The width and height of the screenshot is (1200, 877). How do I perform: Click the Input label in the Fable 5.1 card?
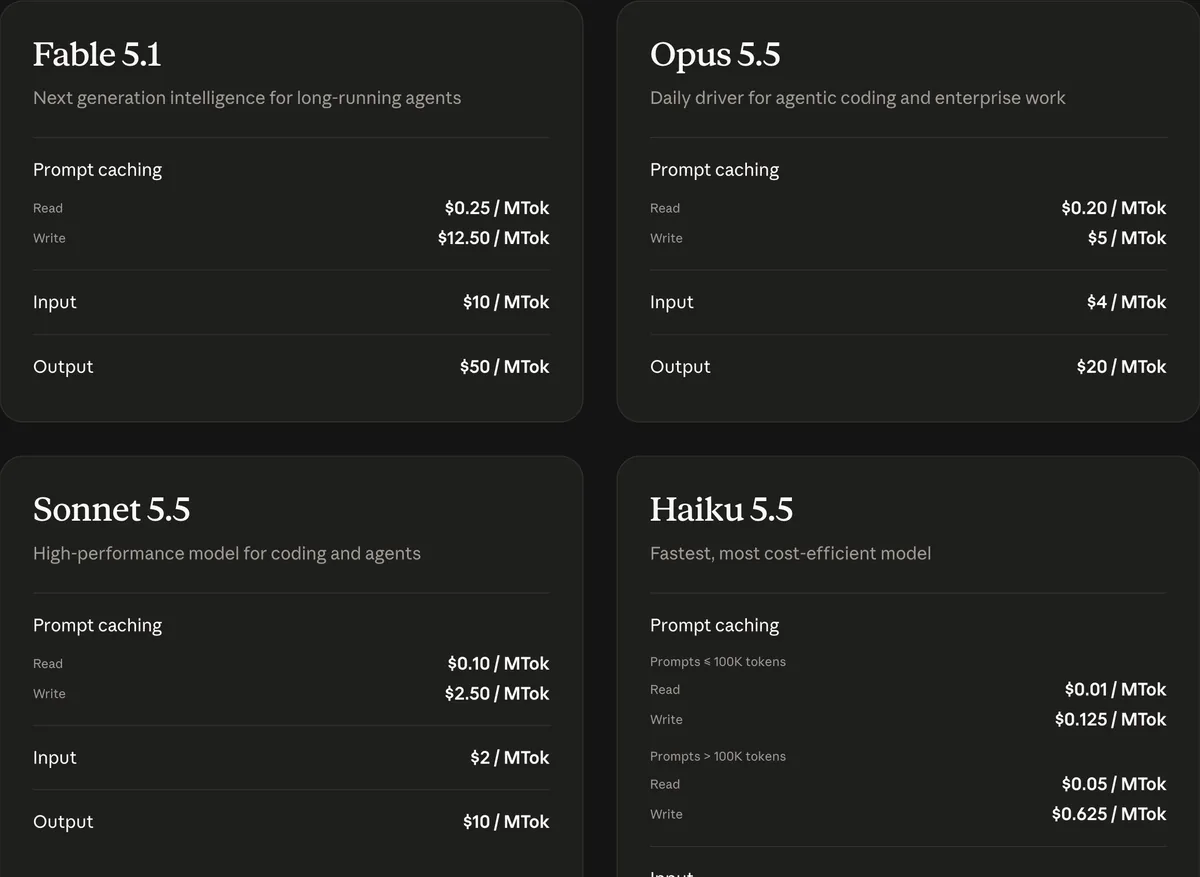pyautogui.click(x=55, y=302)
